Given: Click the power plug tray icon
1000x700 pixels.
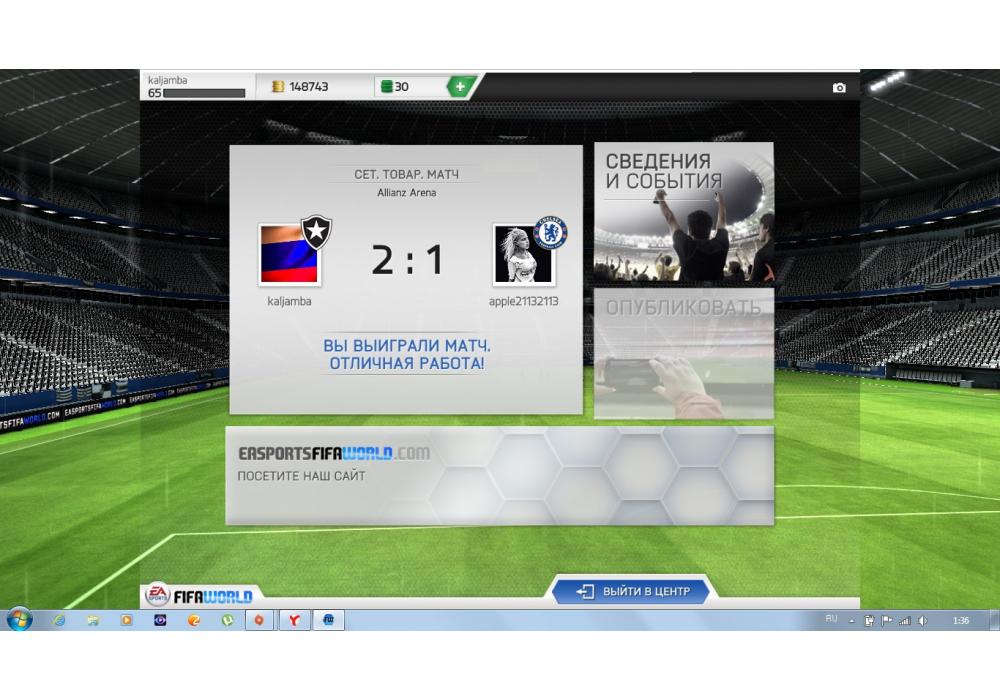Looking at the screenshot, I should (x=869, y=620).
